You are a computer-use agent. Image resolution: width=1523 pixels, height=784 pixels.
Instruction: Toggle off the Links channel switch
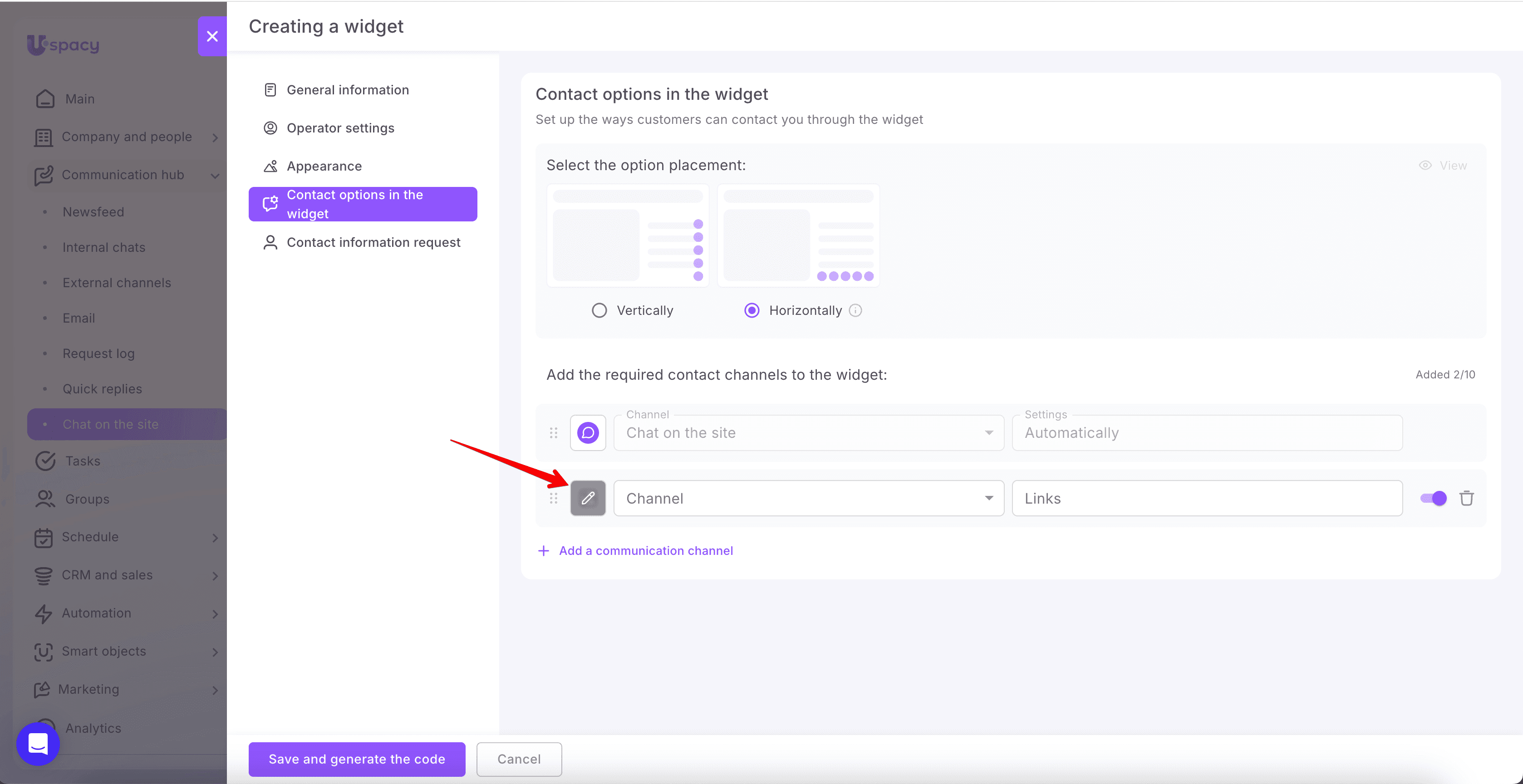pos(1433,499)
